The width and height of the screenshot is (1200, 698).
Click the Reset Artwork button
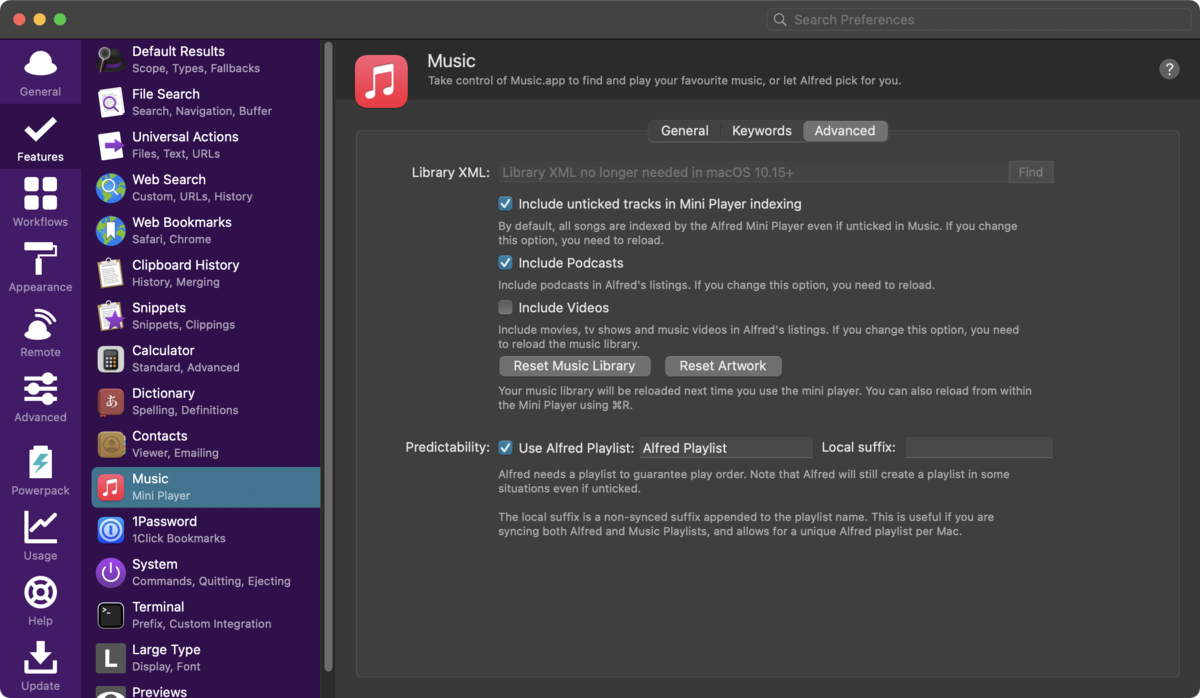click(723, 366)
